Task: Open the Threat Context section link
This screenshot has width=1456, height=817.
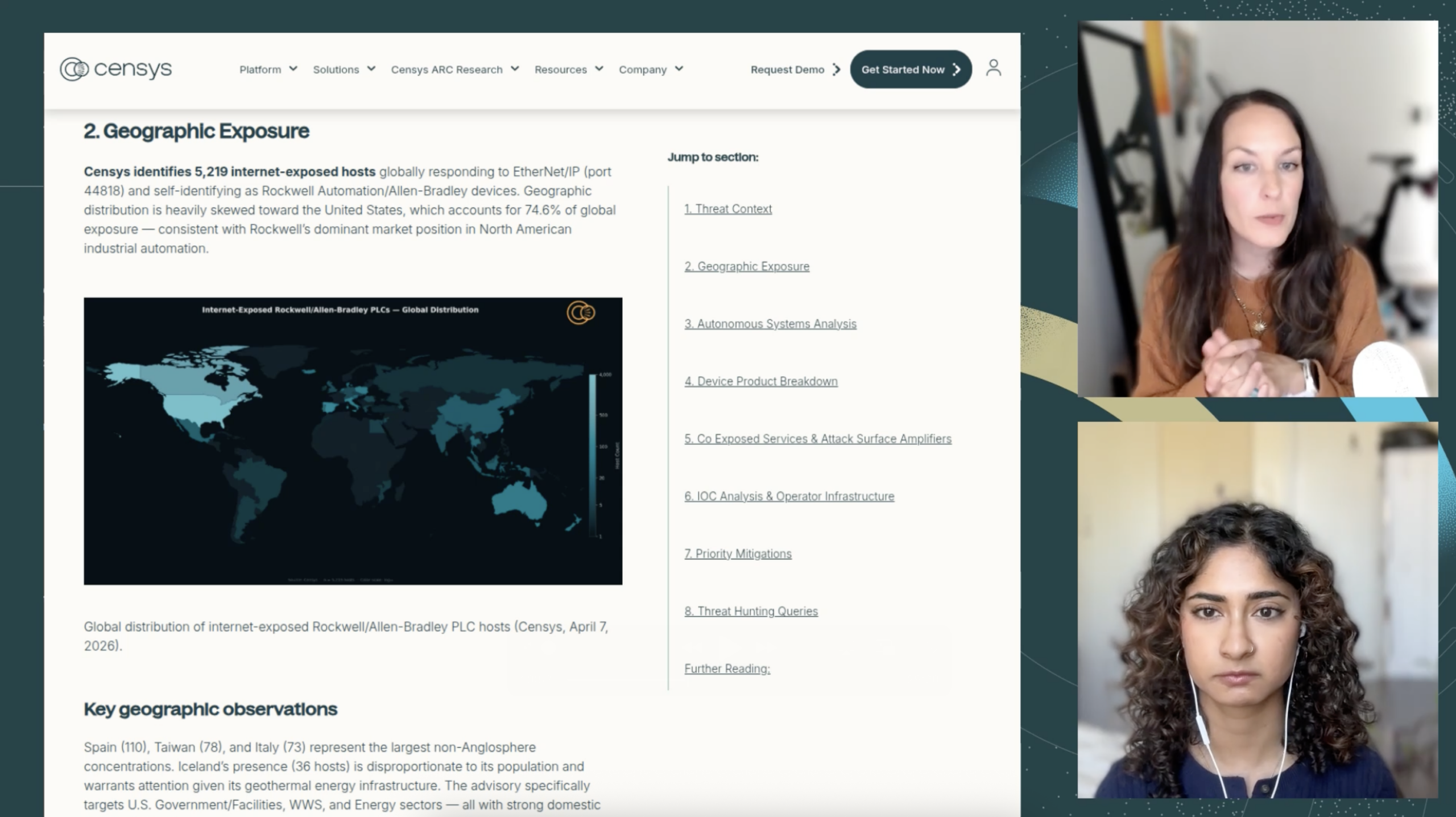Action: coord(729,208)
